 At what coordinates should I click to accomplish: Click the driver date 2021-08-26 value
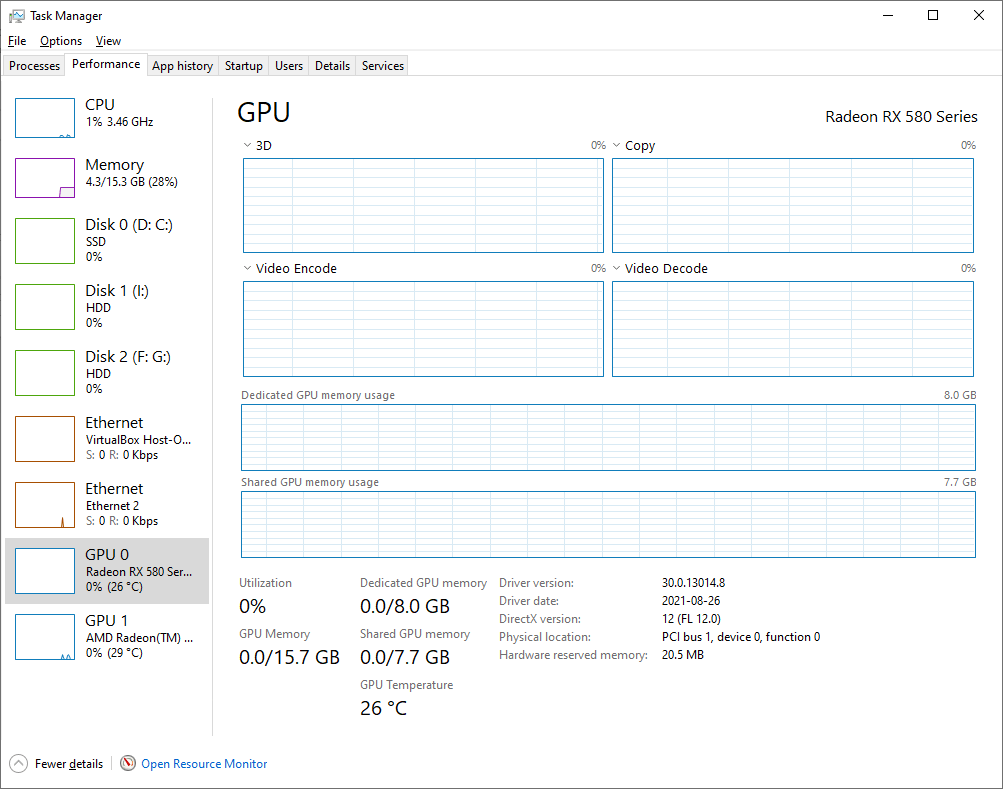(691, 601)
